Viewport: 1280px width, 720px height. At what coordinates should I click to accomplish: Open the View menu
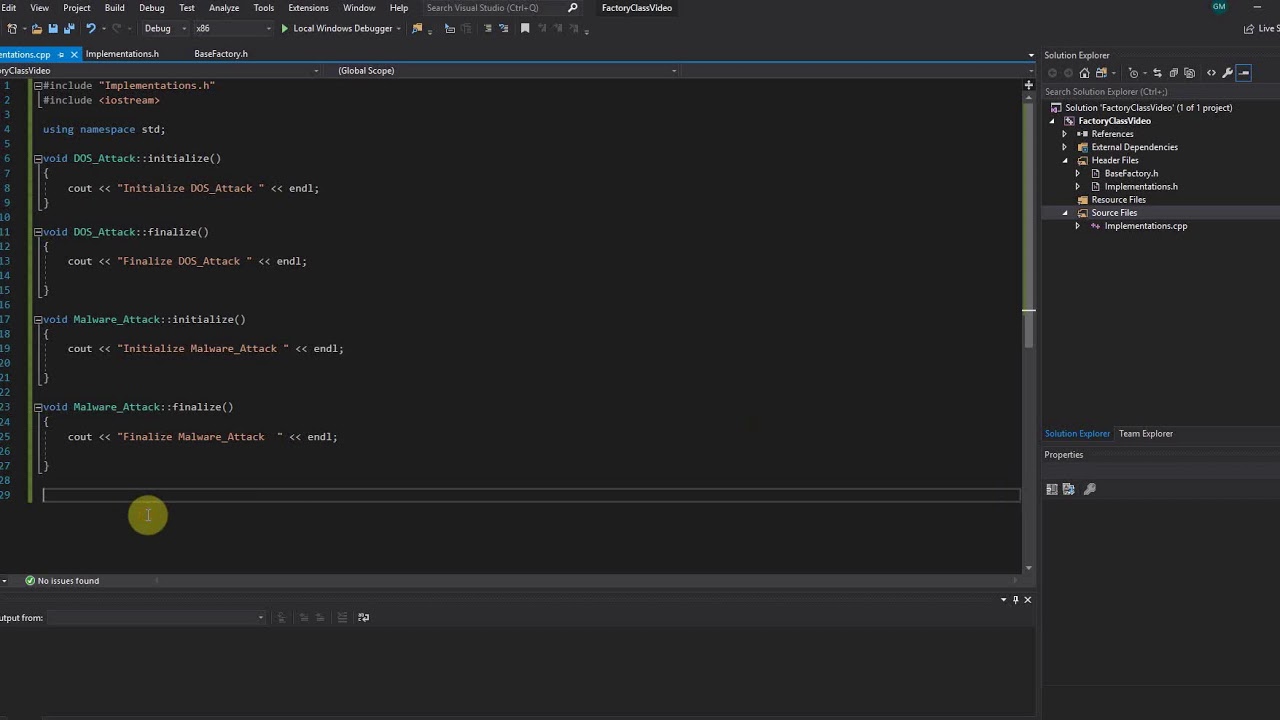(x=39, y=8)
